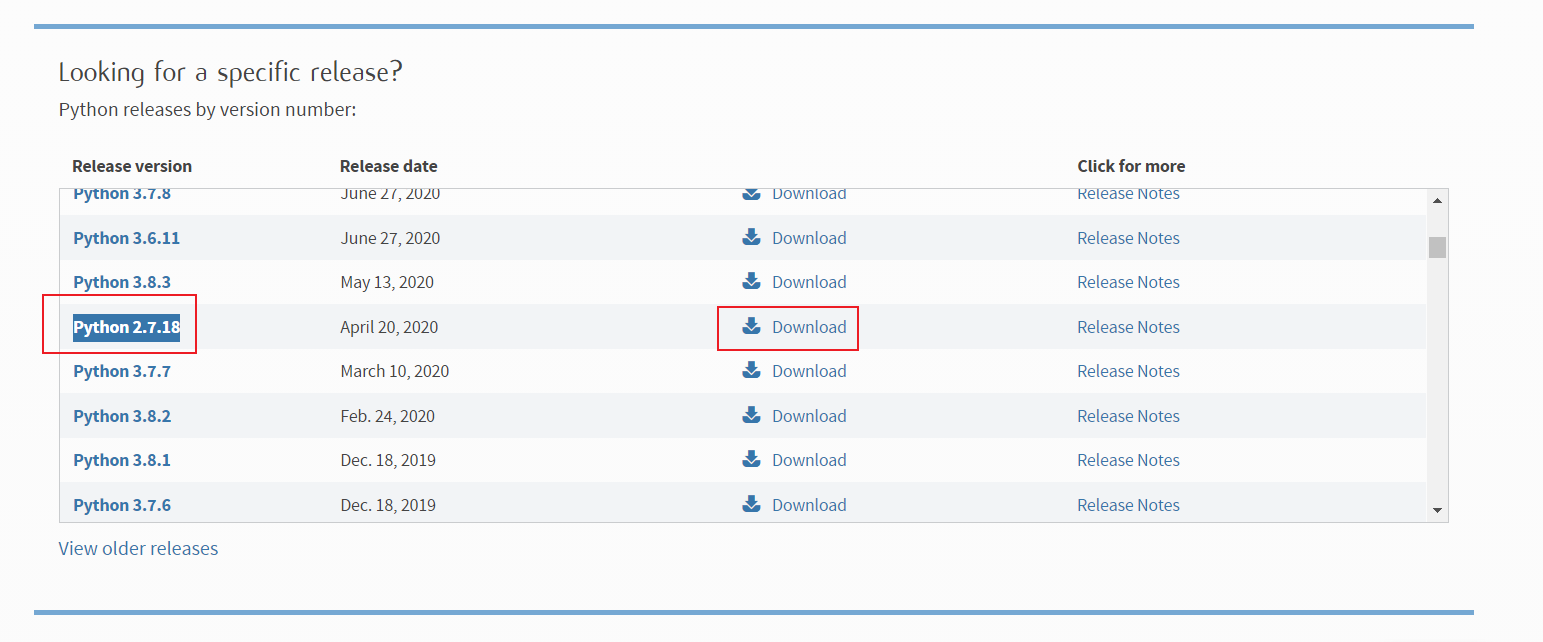Click the release list scrollbar thumb
Screen dimensions: 1543x642
(x=1437, y=247)
